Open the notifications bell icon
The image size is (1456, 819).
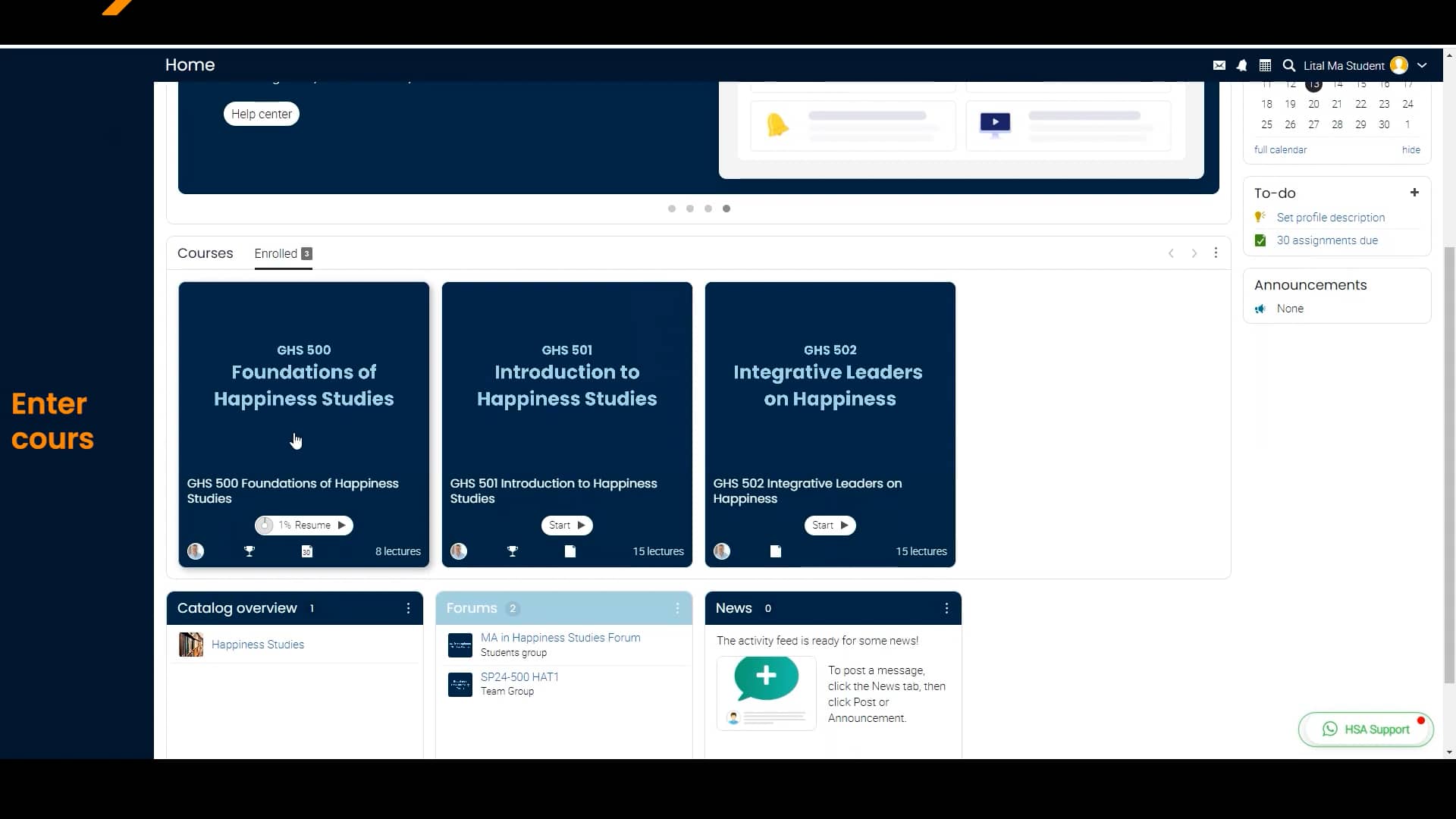click(1241, 66)
